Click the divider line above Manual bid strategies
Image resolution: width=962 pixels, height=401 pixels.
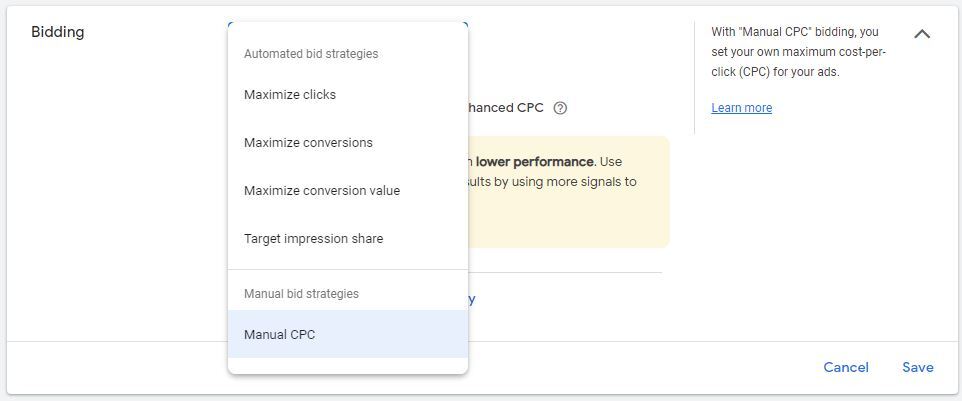click(347, 270)
